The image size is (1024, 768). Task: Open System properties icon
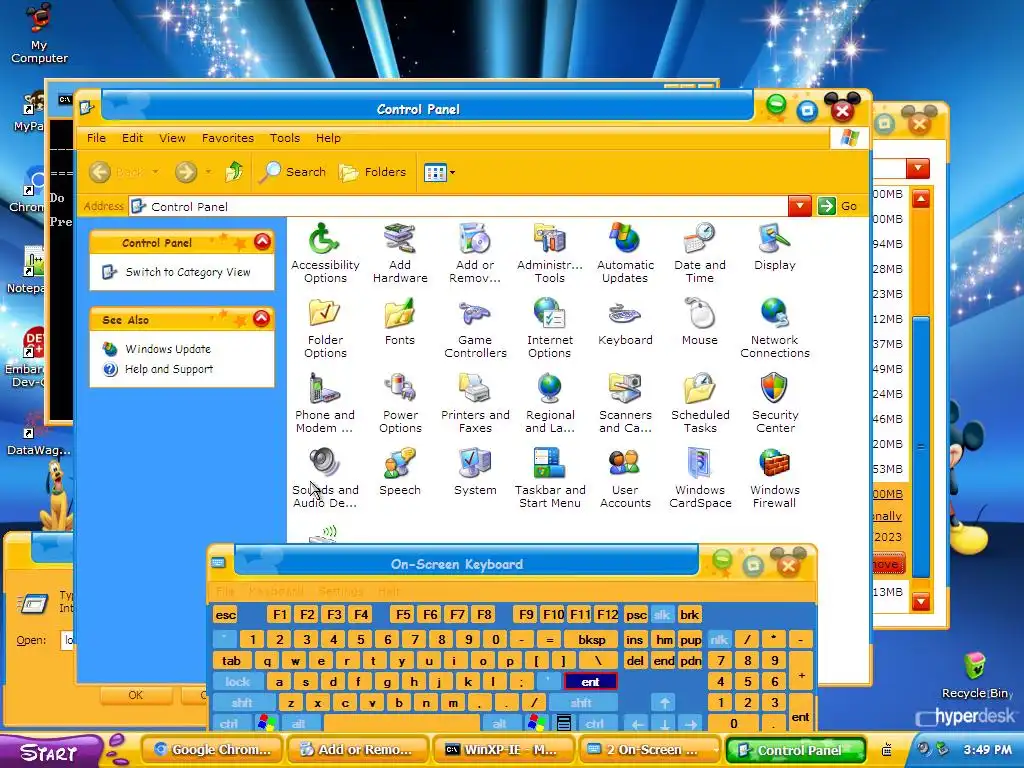click(475, 472)
